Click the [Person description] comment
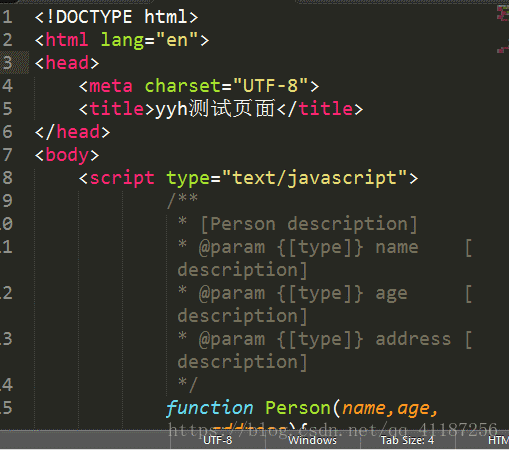Viewport: 509px width, 450px height. coord(309,224)
